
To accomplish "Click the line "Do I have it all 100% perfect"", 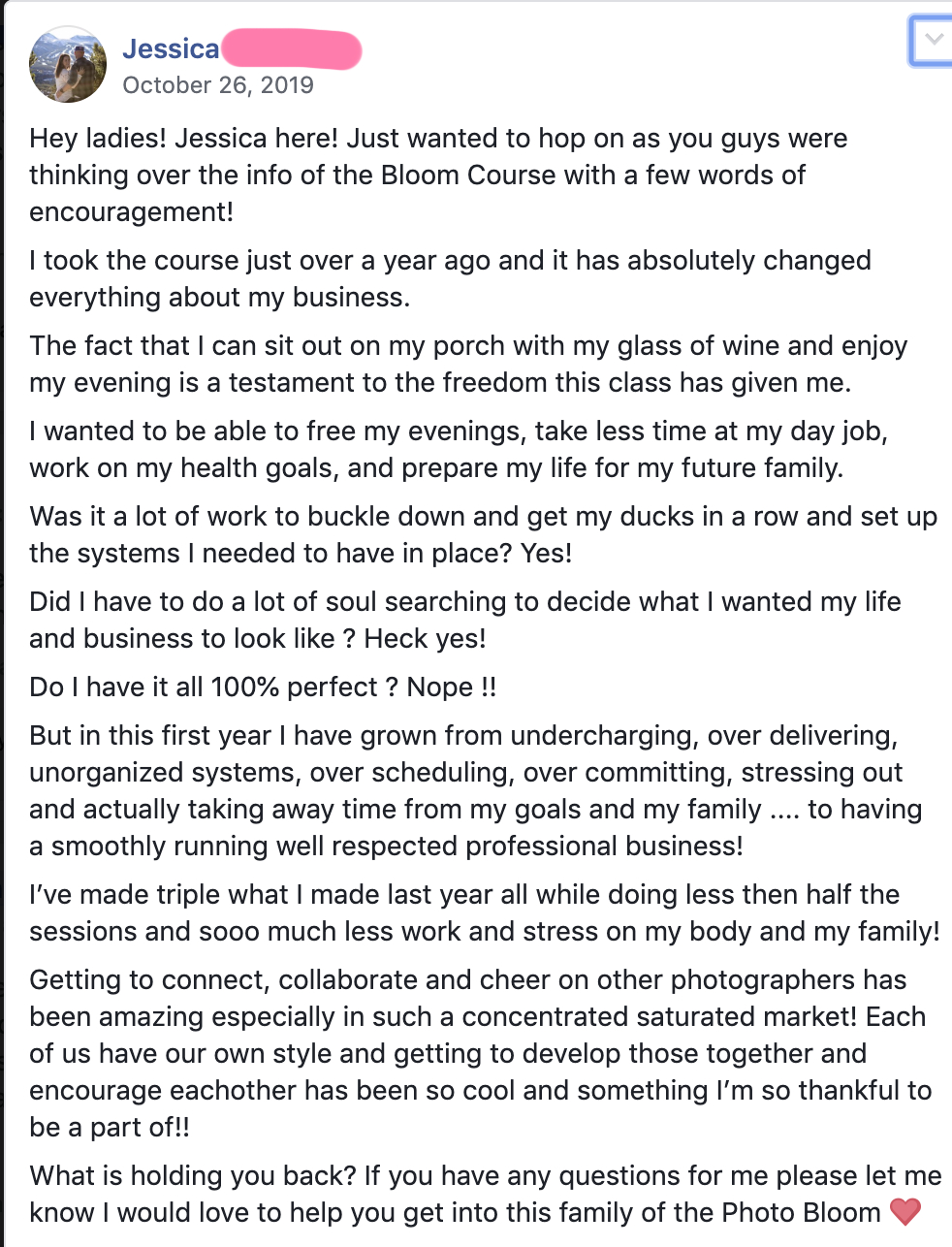I will pyautogui.click(x=262, y=687).
